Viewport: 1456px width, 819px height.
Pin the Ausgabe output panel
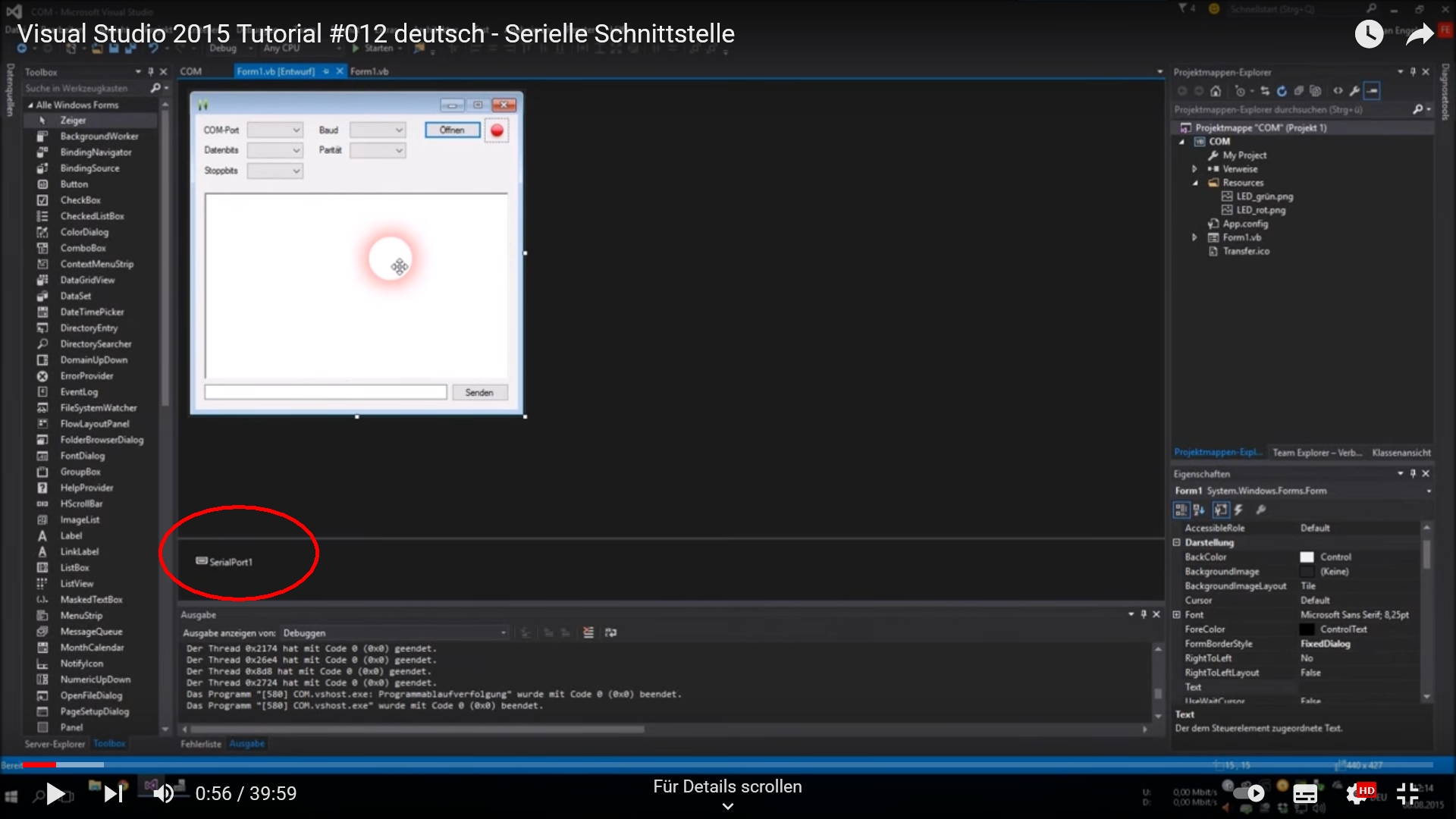coord(1144,614)
